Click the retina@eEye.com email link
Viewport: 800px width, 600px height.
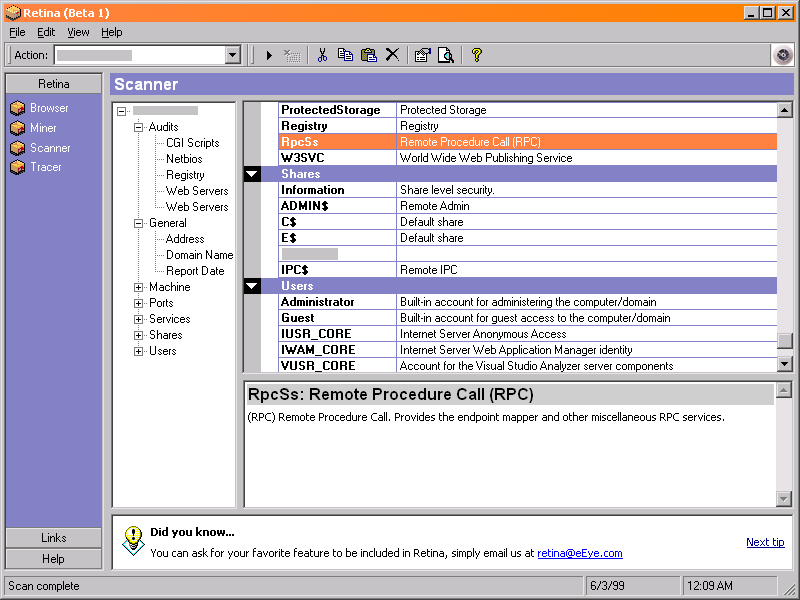click(x=579, y=553)
